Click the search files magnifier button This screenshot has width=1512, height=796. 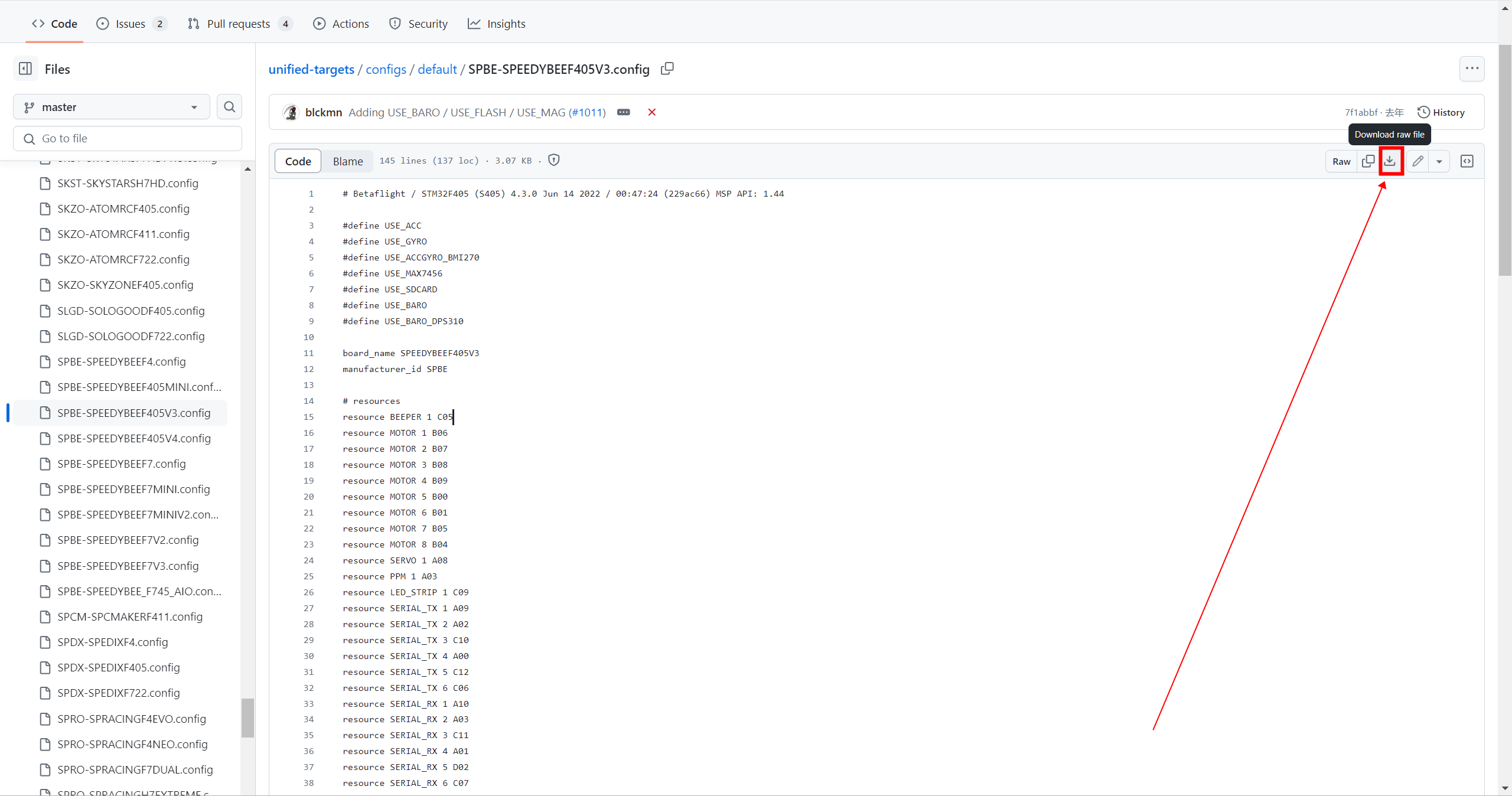[230, 107]
